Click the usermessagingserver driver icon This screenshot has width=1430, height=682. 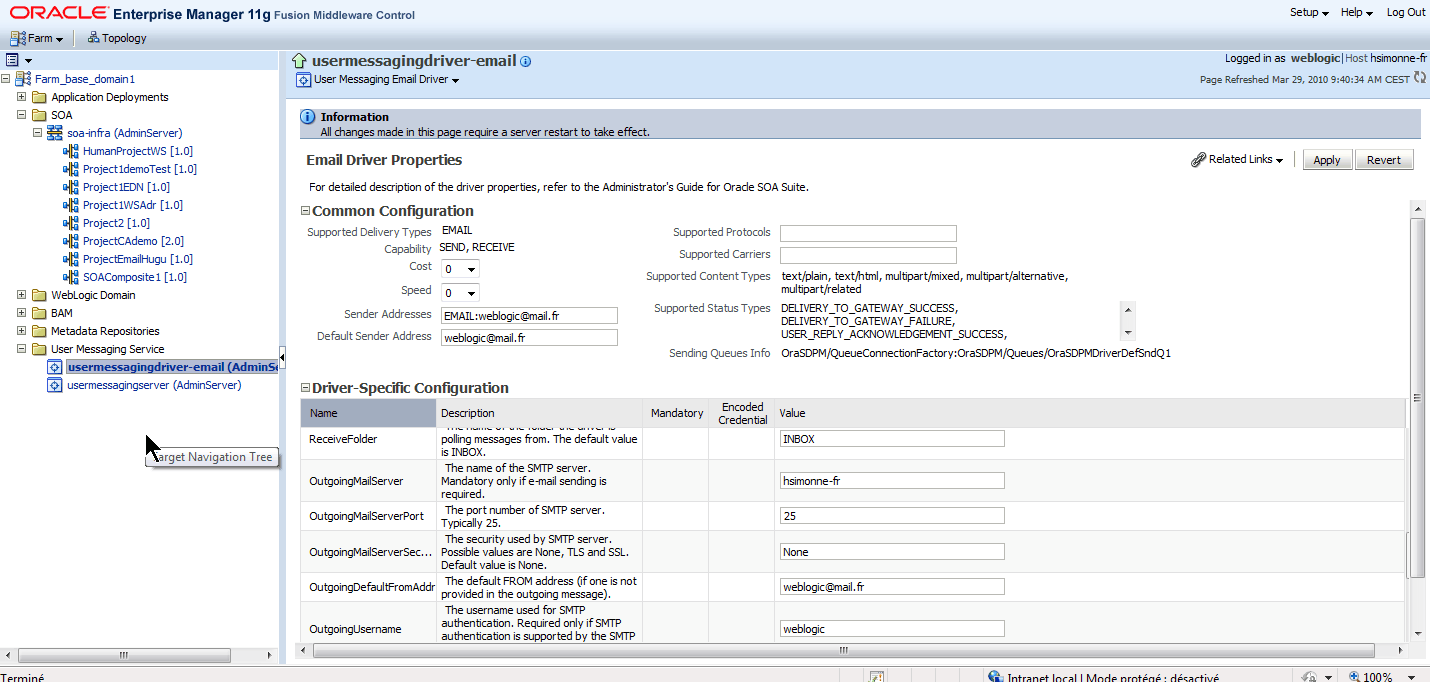[x=55, y=385]
